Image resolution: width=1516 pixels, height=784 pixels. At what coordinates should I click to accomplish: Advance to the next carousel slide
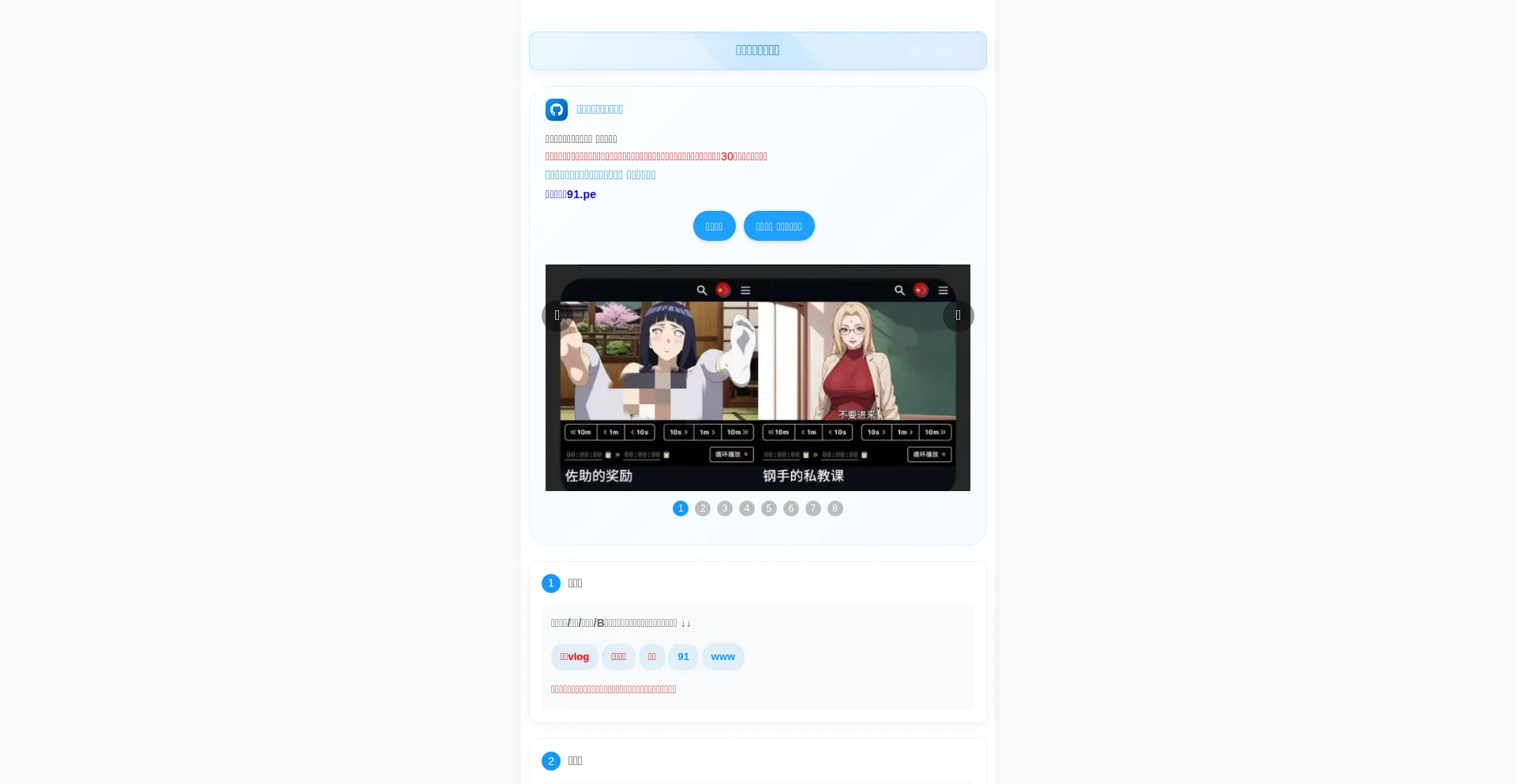pyautogui.click(x=959, y=316)
